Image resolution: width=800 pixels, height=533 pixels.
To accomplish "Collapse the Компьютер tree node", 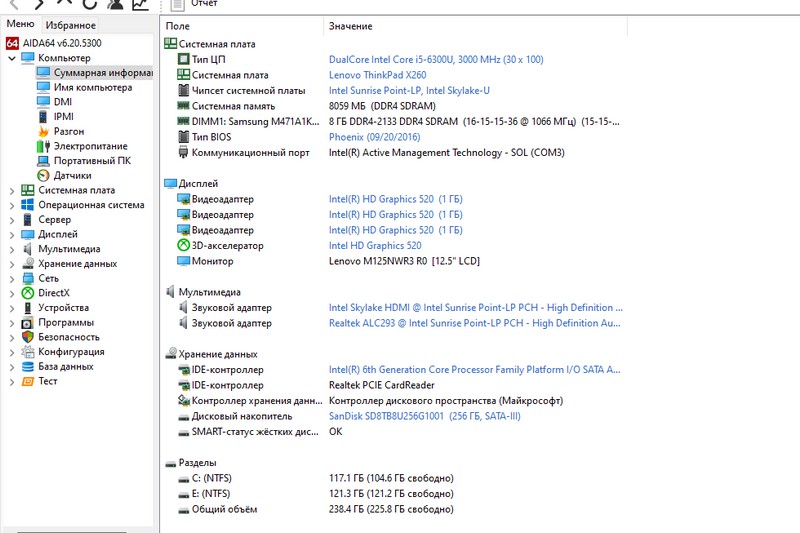I will click(x=12, y=58).
